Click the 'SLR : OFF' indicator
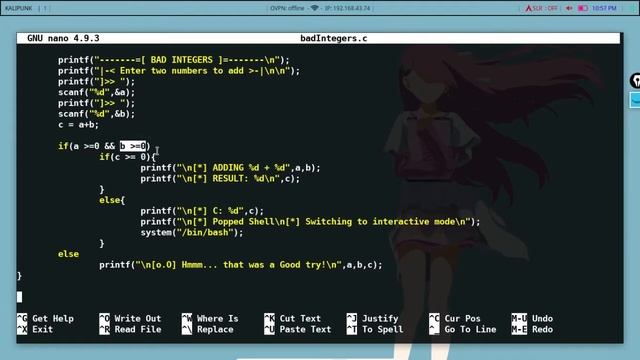This screenshot has width=640, height=360. (x=542, y=8)
